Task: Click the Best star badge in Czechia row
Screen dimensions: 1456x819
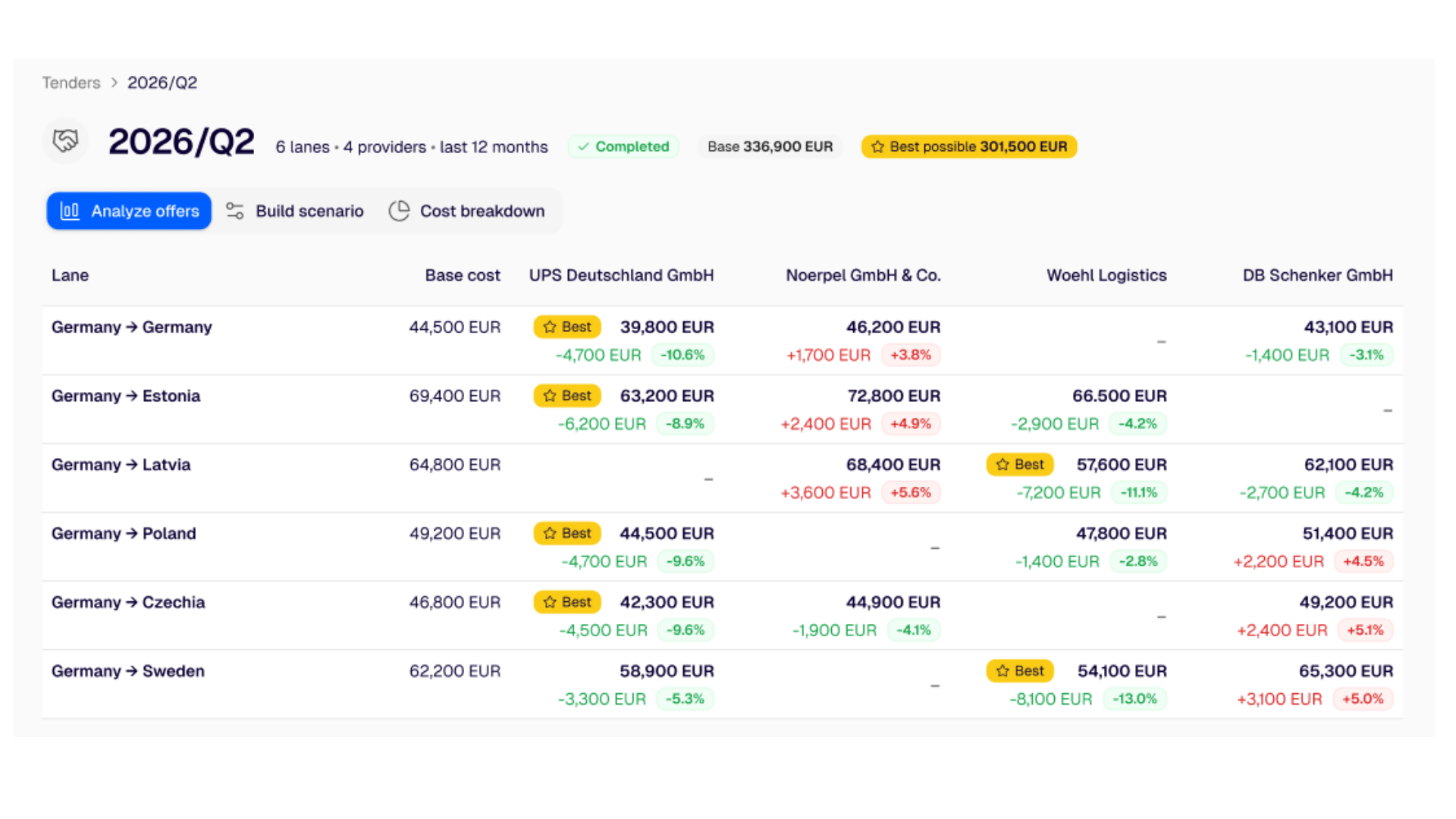Action: click(x=567, y=602)
